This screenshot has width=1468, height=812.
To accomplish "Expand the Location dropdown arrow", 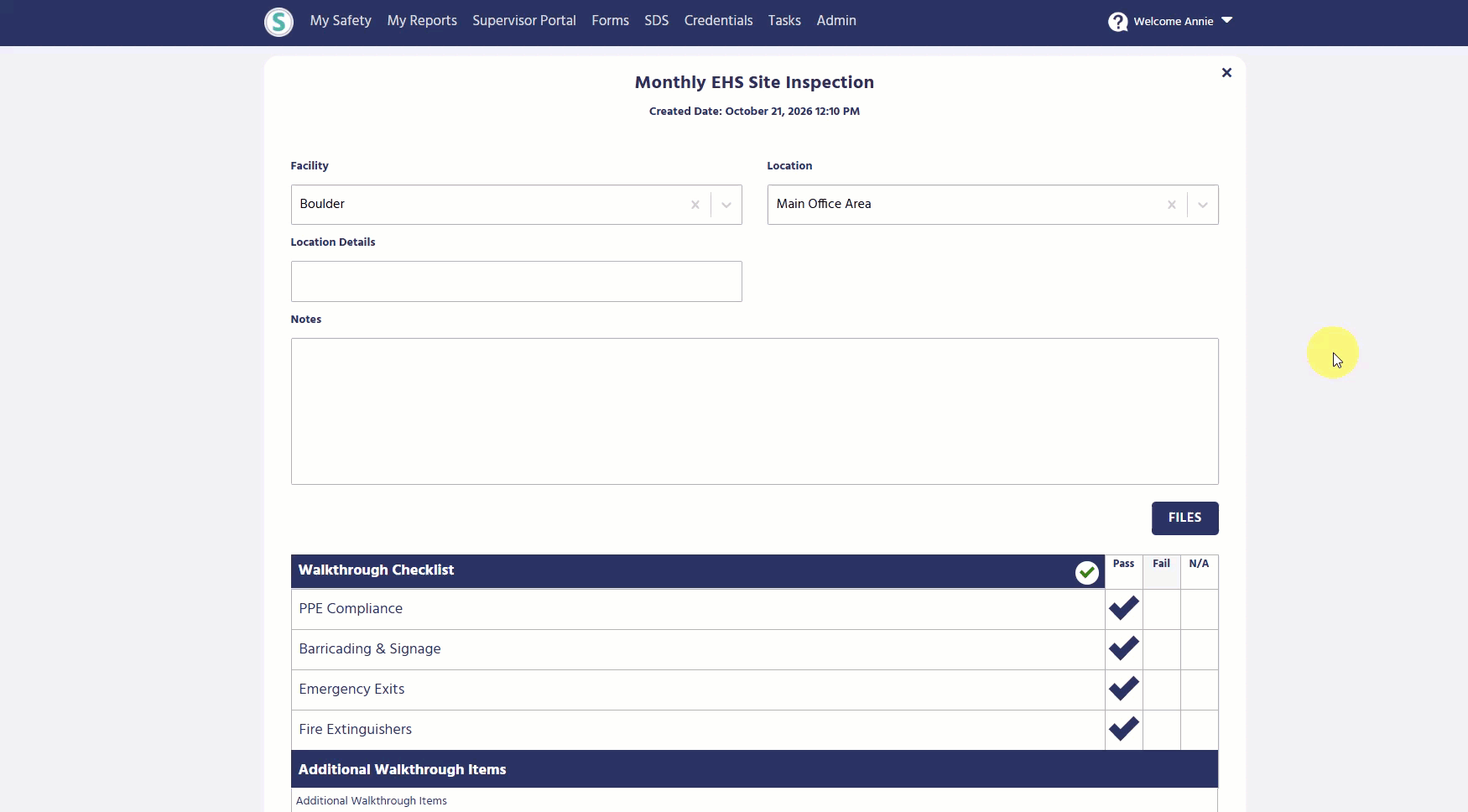I will 1203,205.
